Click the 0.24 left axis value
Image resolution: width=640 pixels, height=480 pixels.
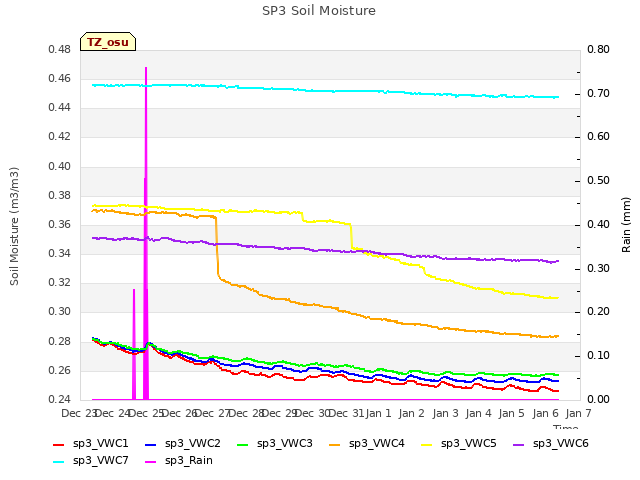click(x=60, y=399)
